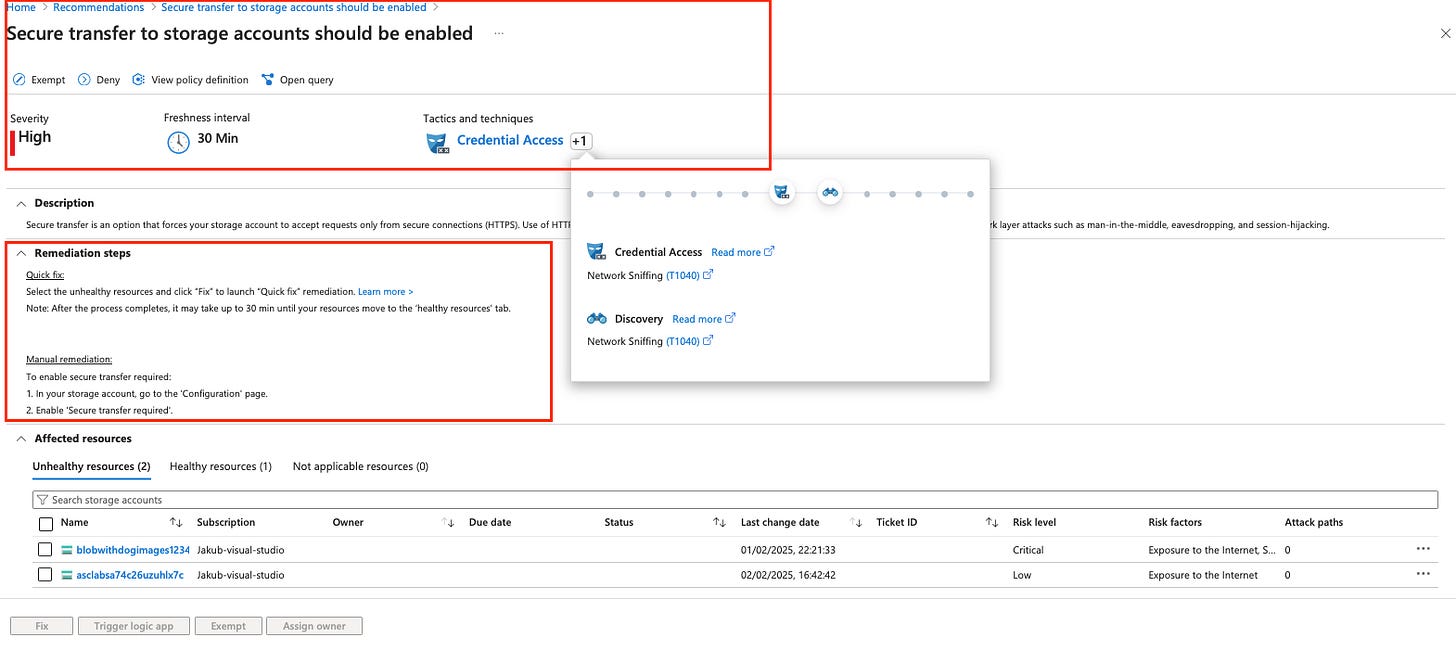Click the Deny toolbar action
Viewport: 1456px width, 649px height.
tap(99, 80)
